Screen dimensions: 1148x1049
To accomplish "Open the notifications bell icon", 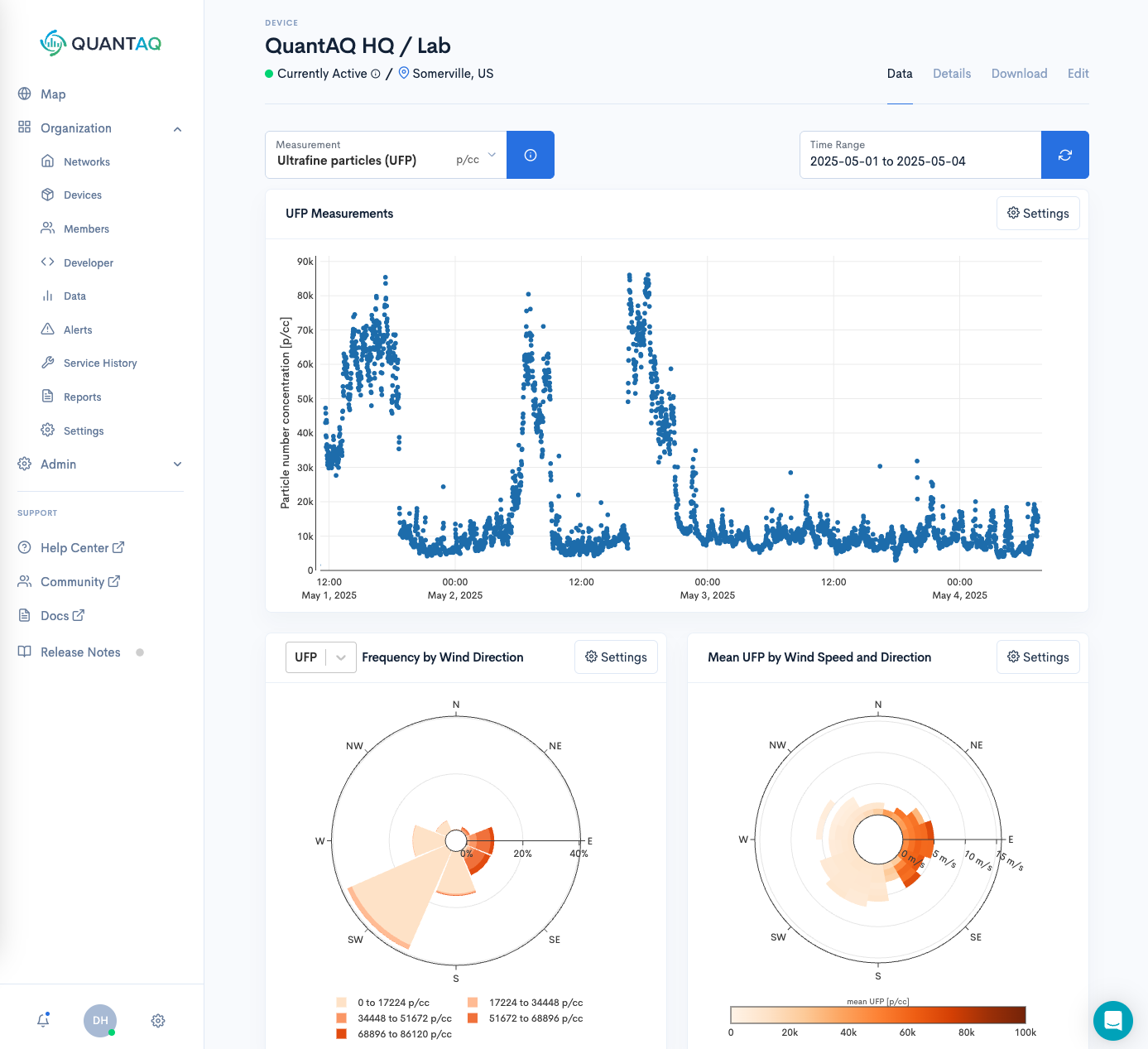I will point(43,1020).
